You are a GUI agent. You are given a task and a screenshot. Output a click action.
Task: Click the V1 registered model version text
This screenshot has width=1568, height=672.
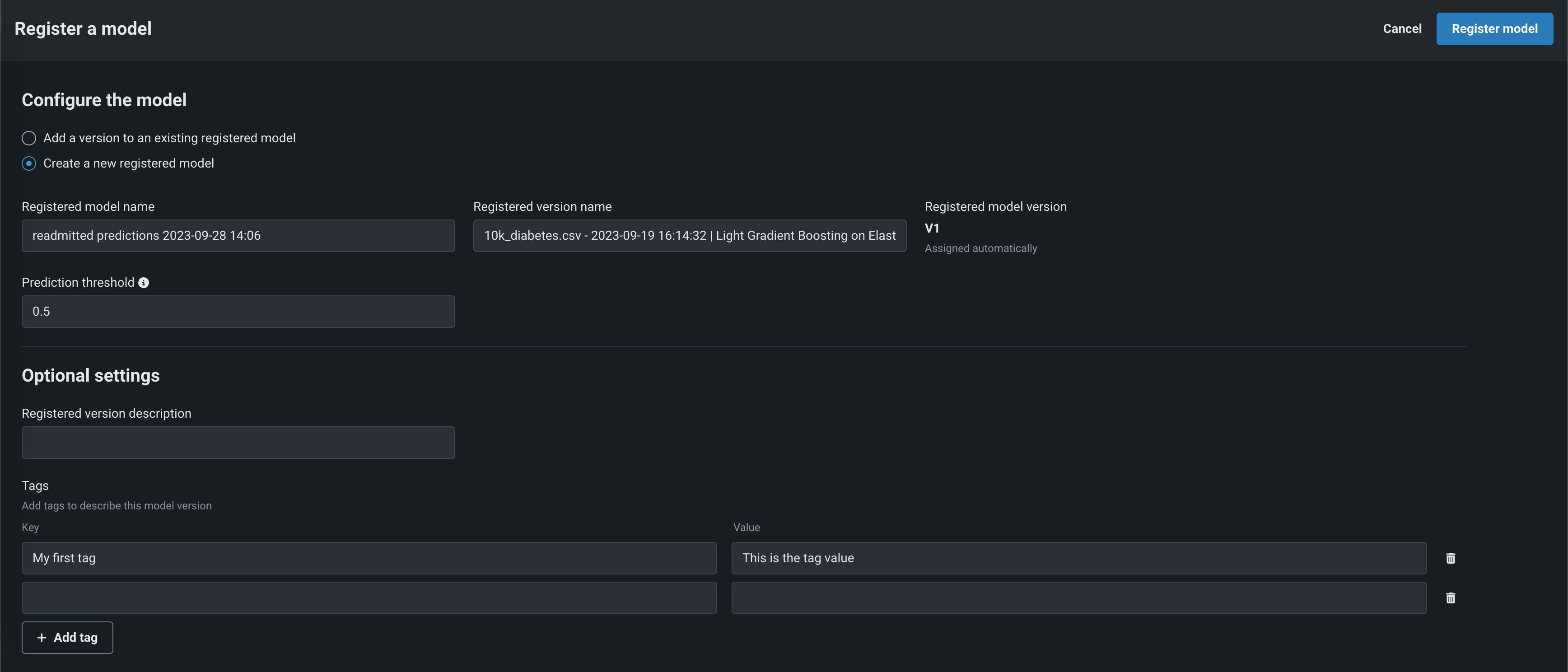tap(932, 228)
